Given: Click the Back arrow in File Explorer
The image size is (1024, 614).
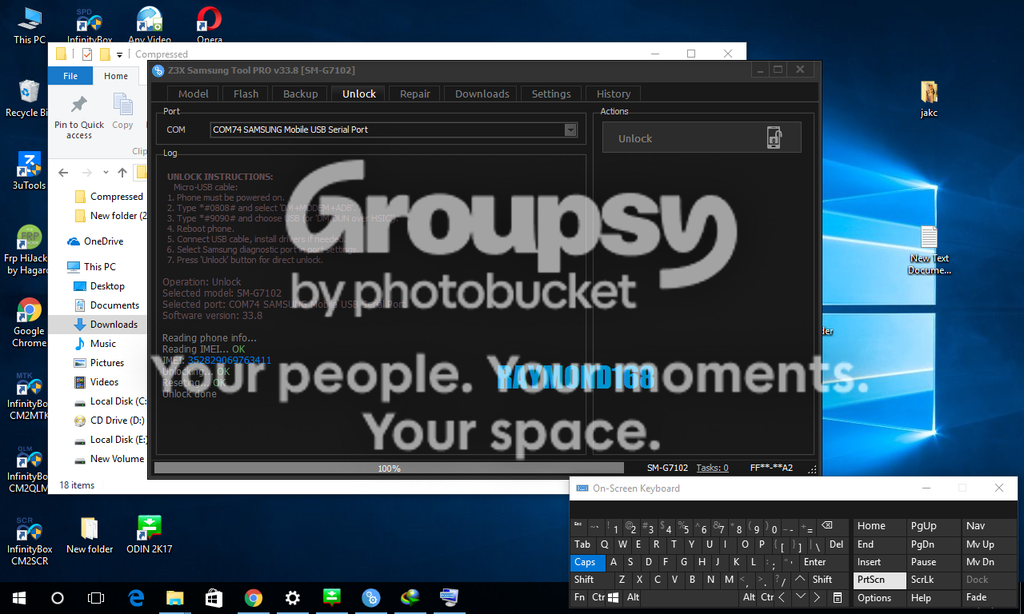Looking at the screenshot, I should (63, 172).
